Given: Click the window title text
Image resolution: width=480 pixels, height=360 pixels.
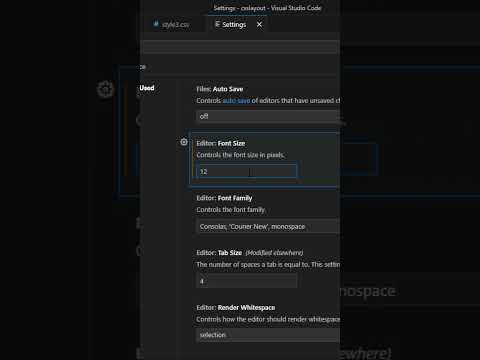Looking at the screenshot, I should coord(267,8).
